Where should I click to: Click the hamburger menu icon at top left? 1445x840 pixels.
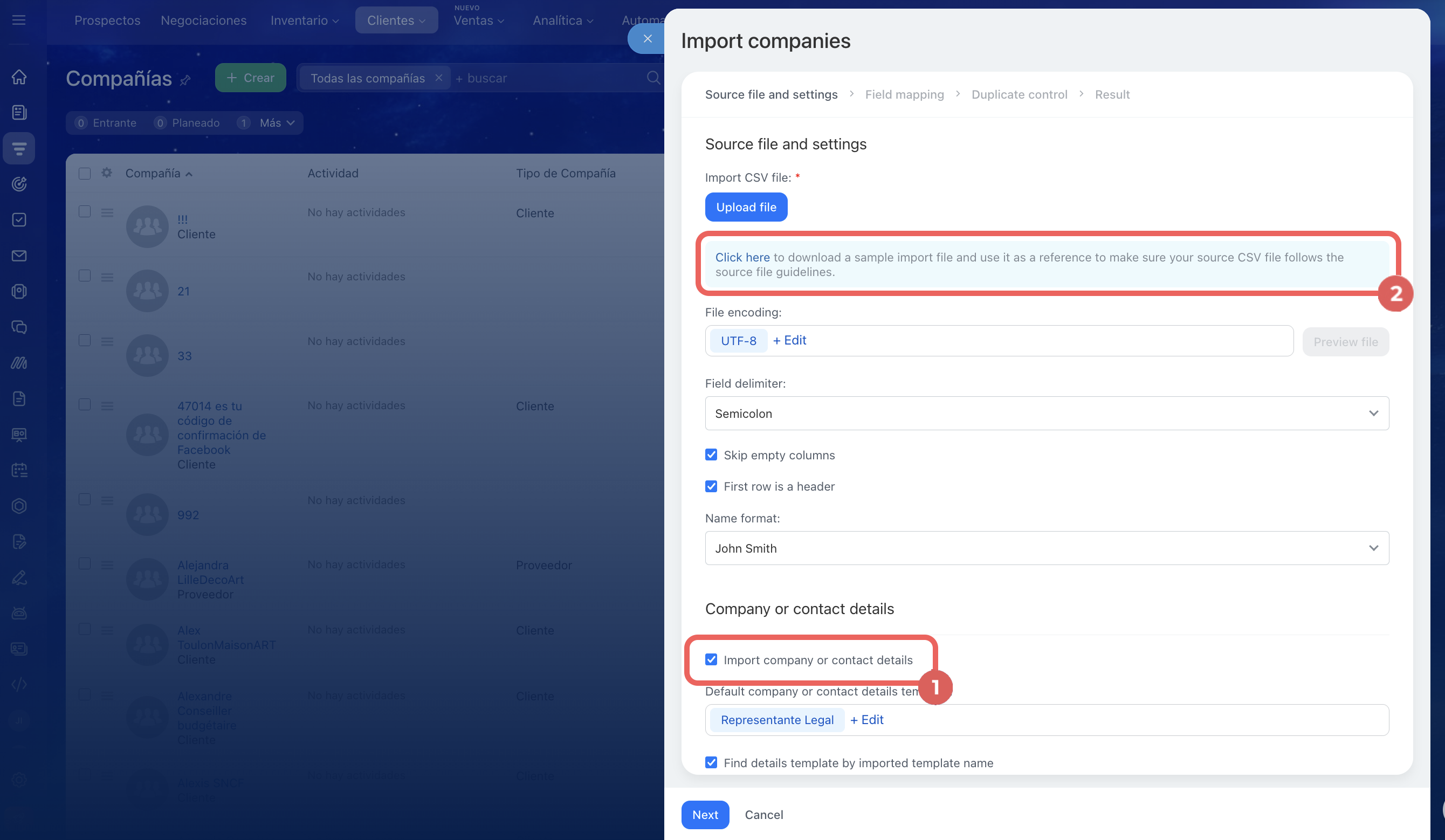coord(19,20)
